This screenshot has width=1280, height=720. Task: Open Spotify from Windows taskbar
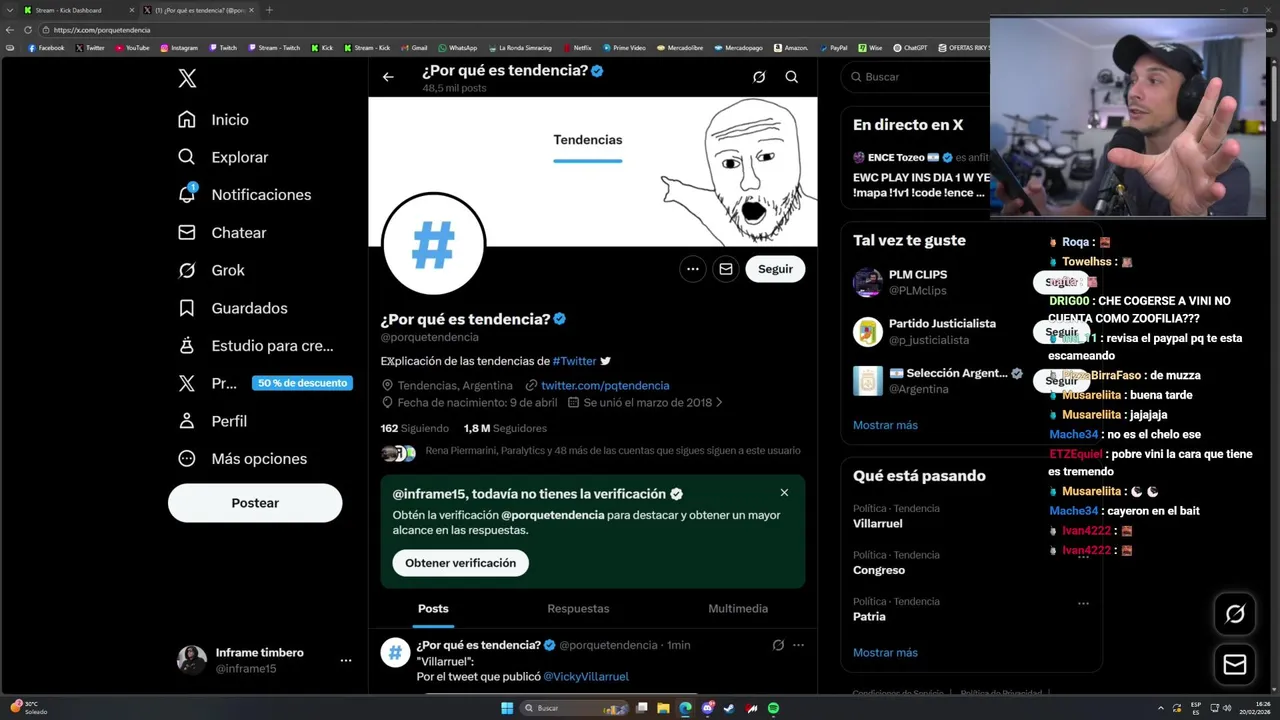(x=773, y=708)
